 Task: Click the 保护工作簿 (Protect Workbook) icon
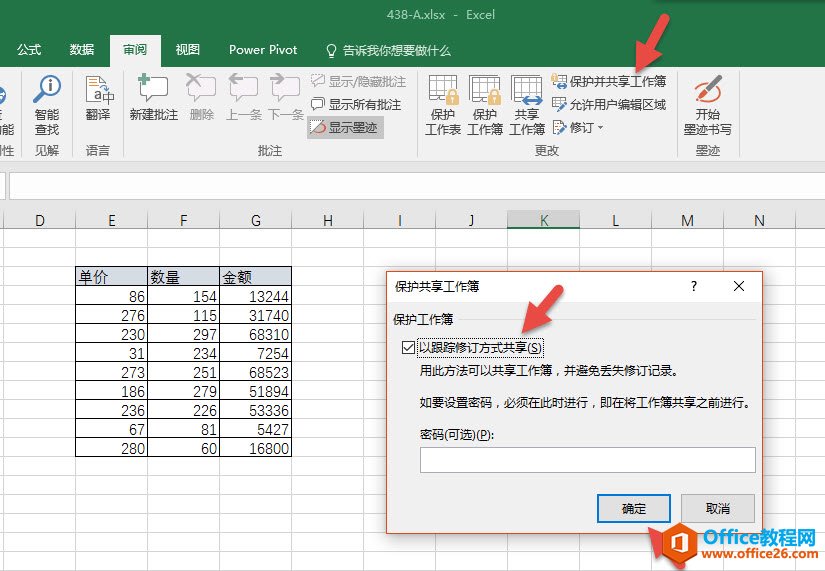click(x=484, y=92)
